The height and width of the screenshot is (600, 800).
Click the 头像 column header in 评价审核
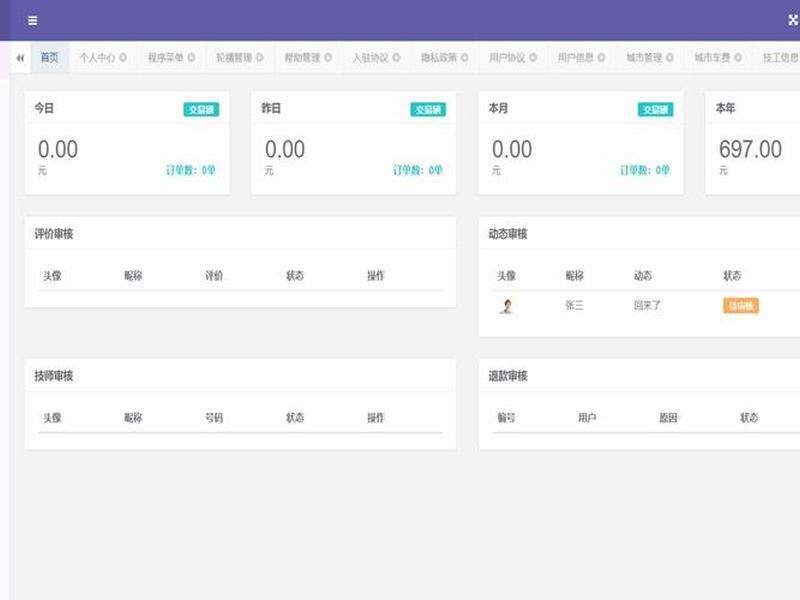pos(52,276)
